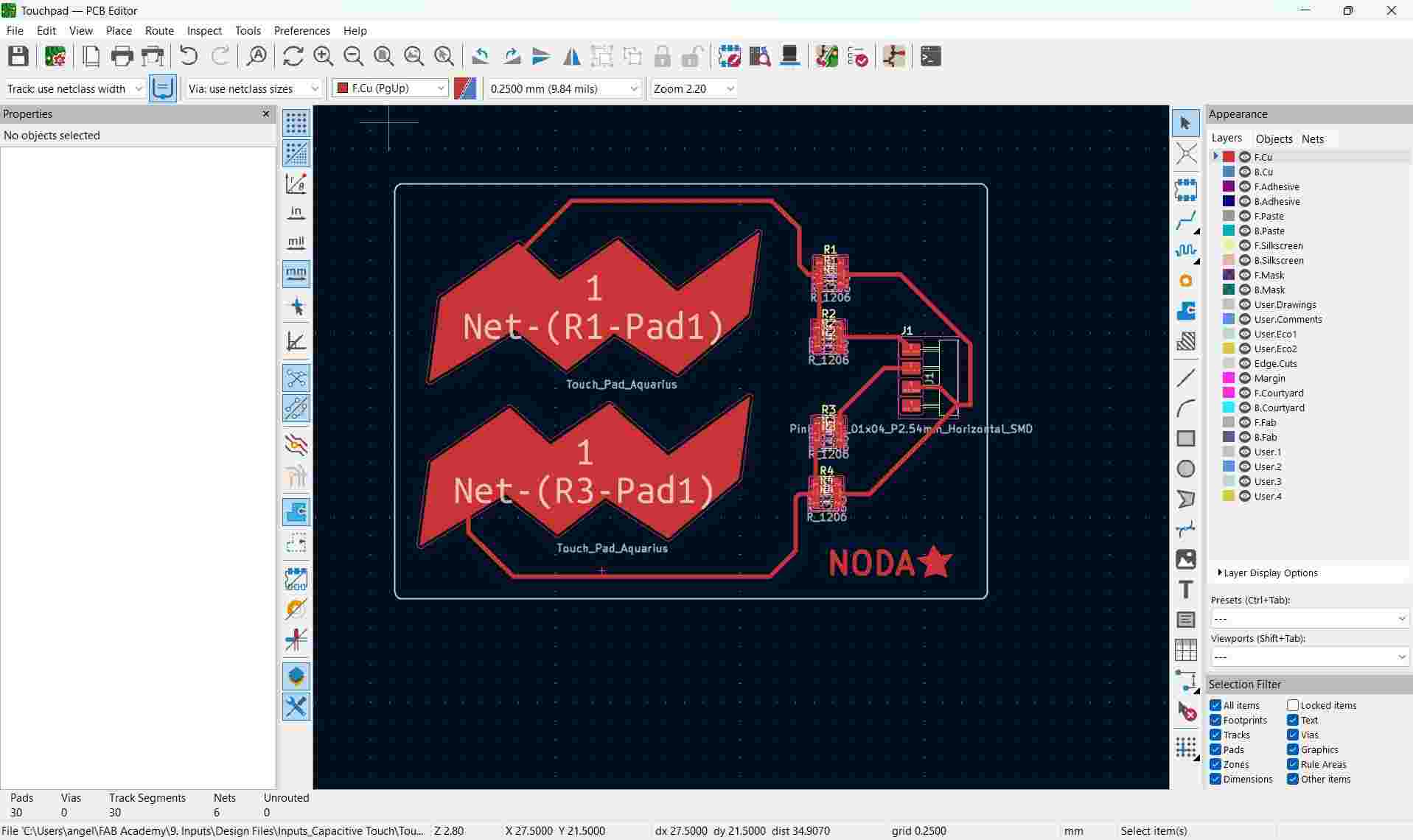The image size is (1413, 840).
Task: Close the Properties panel
Action: (x=265, y=113)
